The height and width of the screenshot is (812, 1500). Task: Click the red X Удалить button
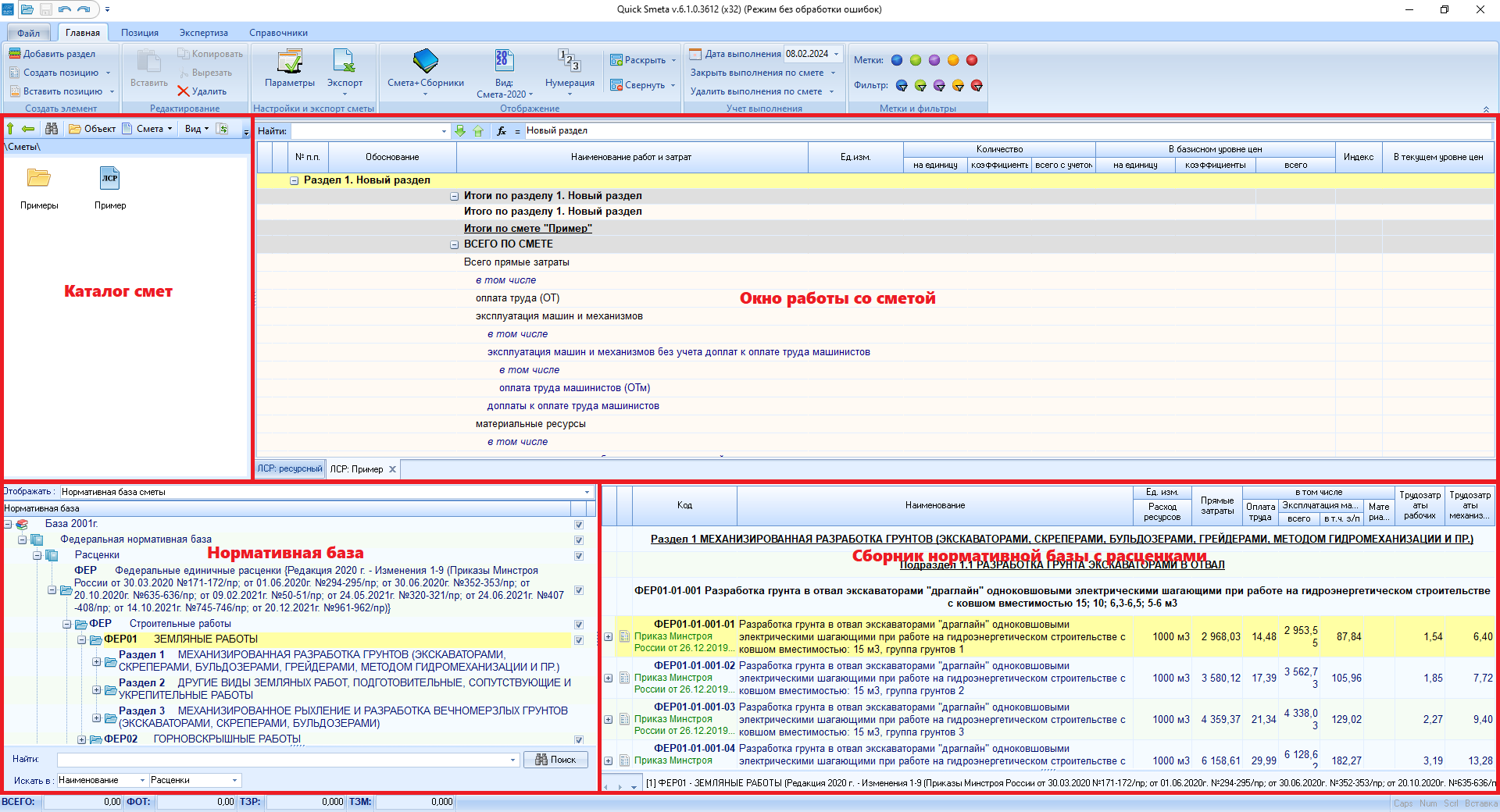pyautogui.click(x=202, y=91)
